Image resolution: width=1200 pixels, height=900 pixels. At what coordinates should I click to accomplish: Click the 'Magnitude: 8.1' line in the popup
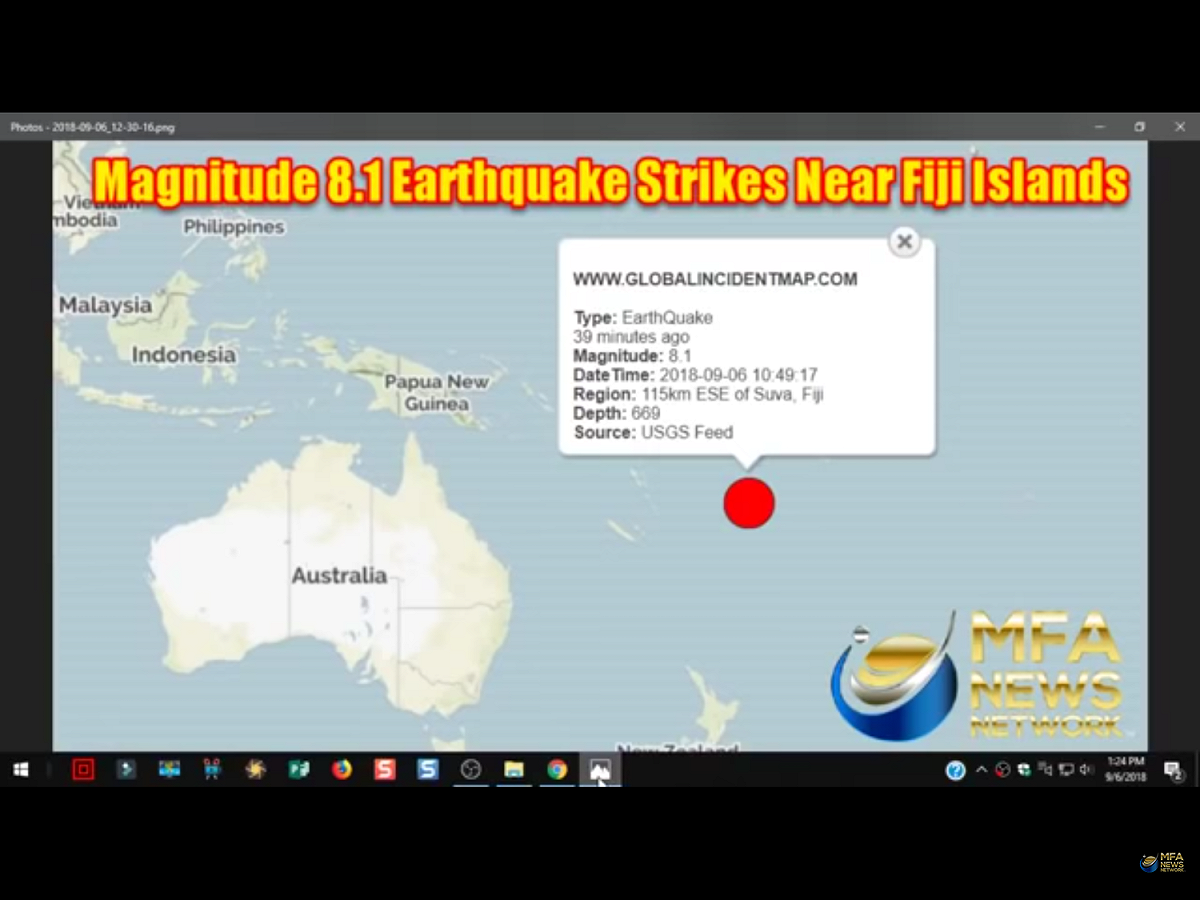click(x=633, y=356)
